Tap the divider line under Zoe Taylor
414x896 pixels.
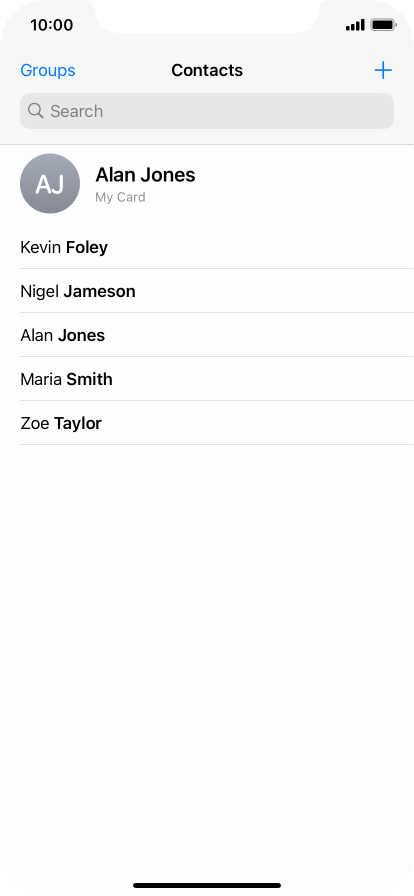[x=217, y=445]
